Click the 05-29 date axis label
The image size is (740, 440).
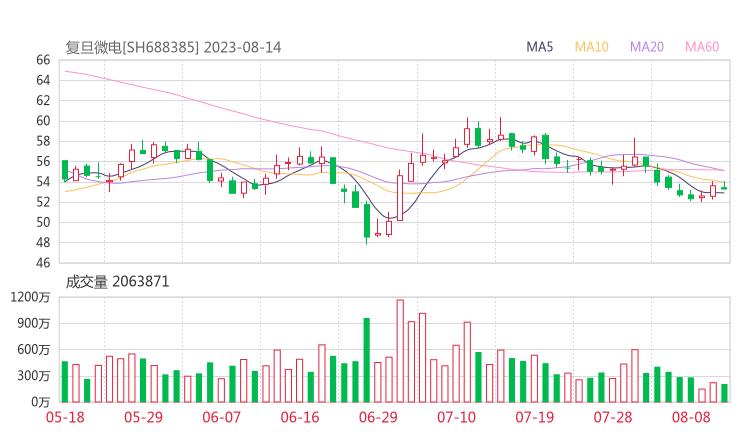(x=143, y=417)
